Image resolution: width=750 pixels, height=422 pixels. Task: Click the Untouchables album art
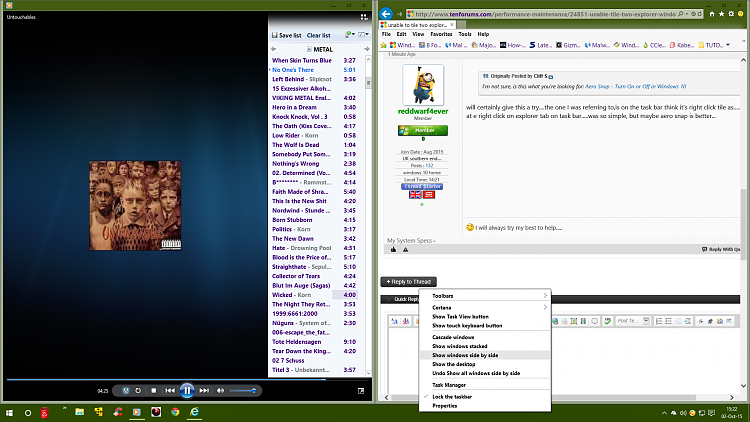coord(135,205)
